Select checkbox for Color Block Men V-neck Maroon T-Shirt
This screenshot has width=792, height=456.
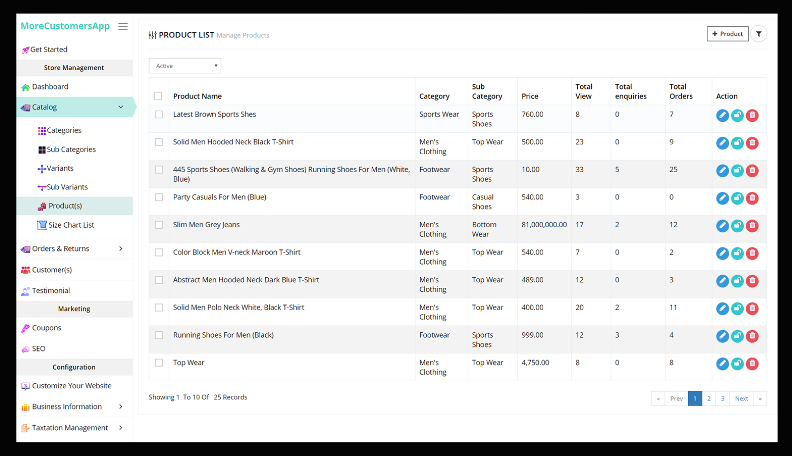point(158,252)
